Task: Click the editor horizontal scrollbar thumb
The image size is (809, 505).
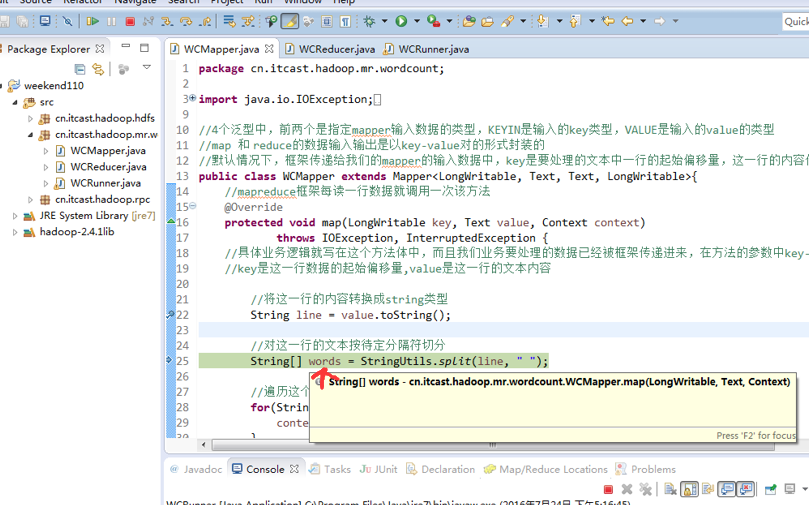Action: click(x=493, y=444)
